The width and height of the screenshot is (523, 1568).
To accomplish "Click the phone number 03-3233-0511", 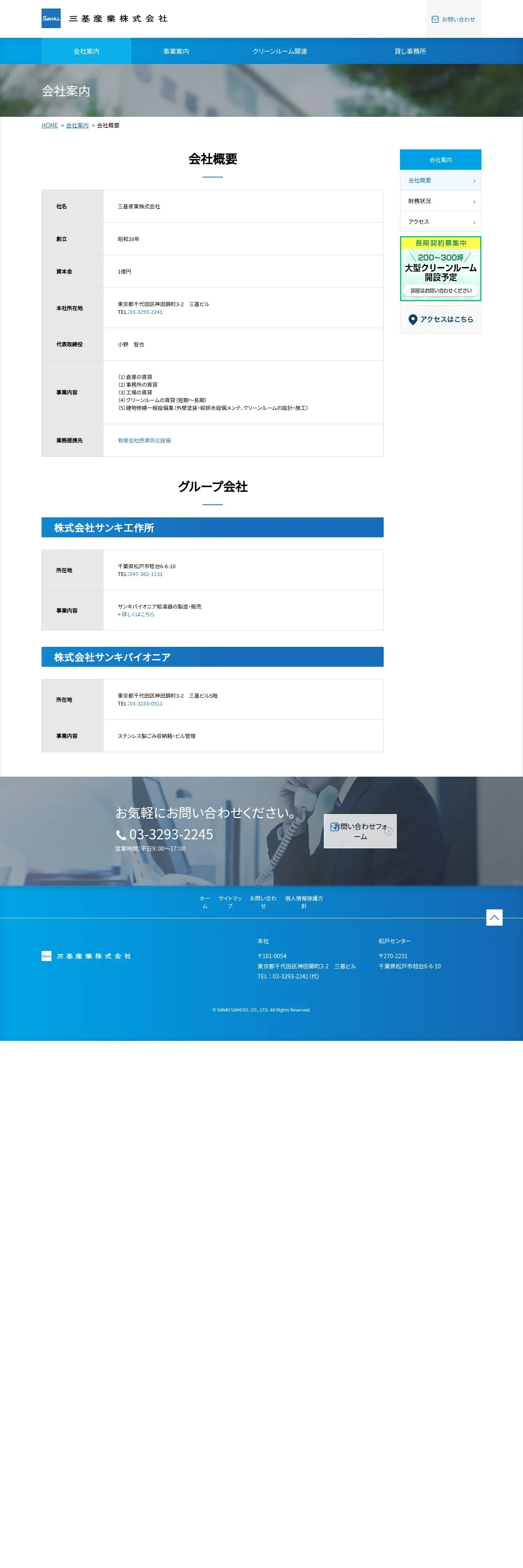I will 145,704.
